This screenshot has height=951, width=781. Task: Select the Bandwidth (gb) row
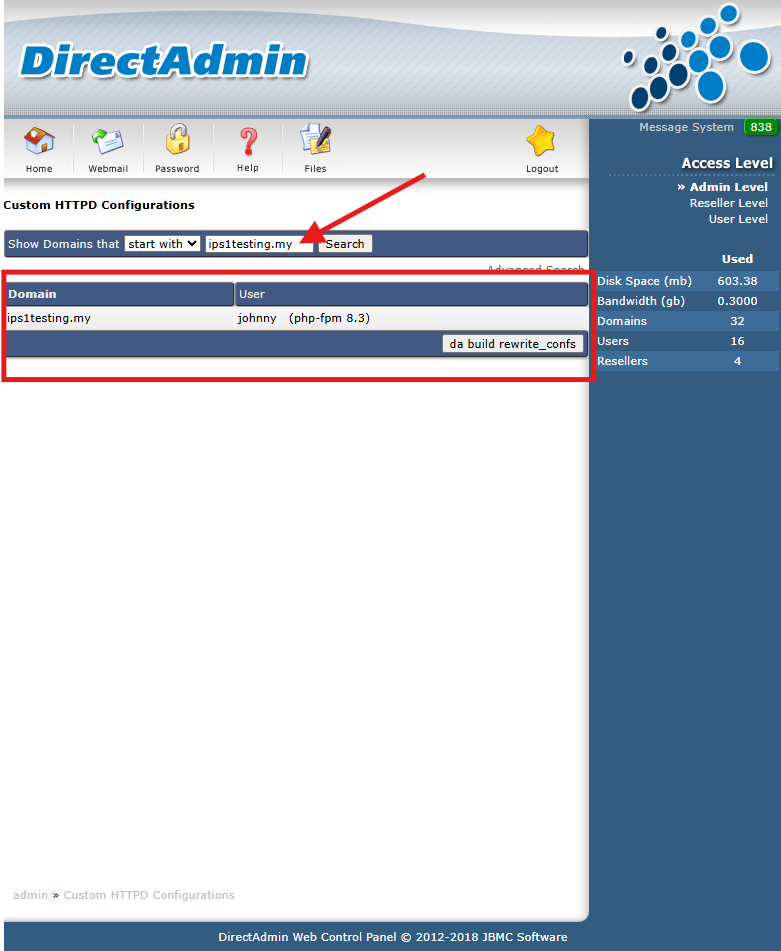click(686, 301)
